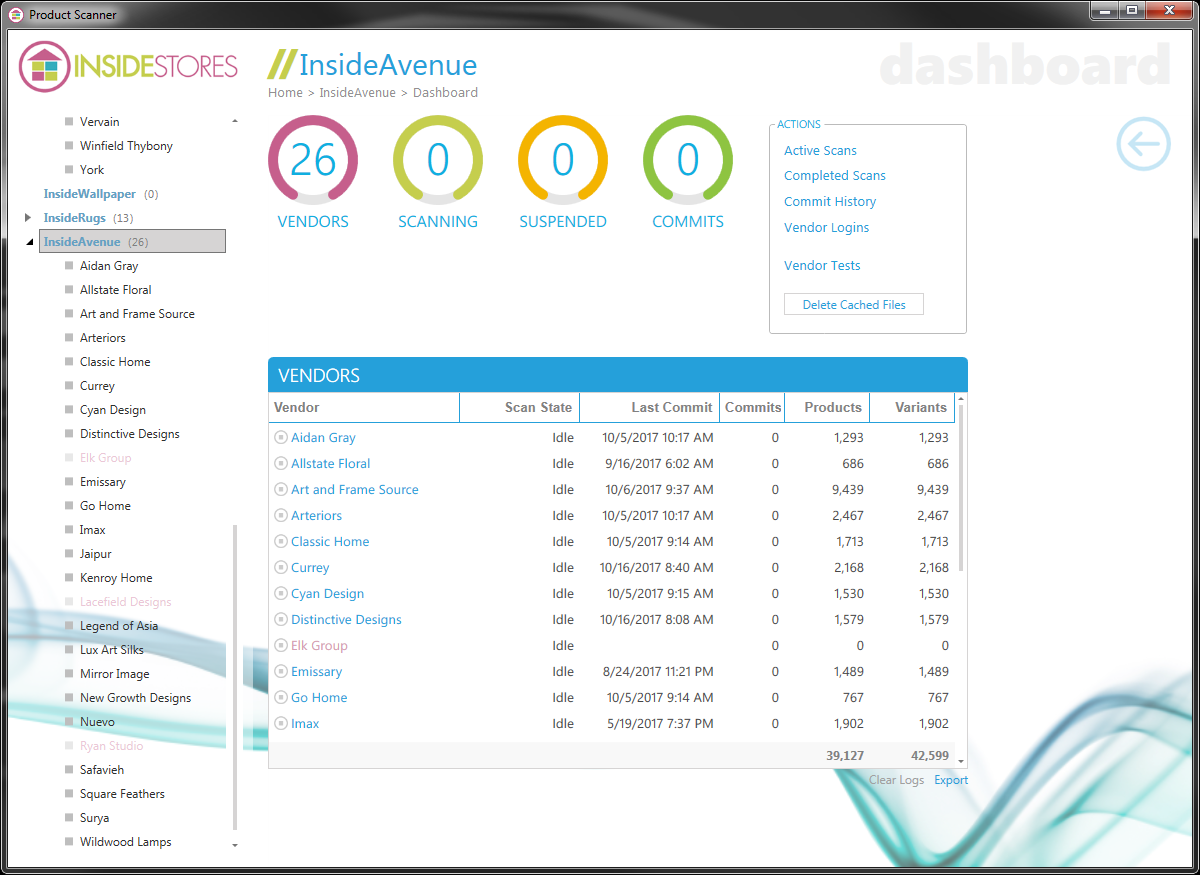Open the Active Scans link

pos(820,151)
